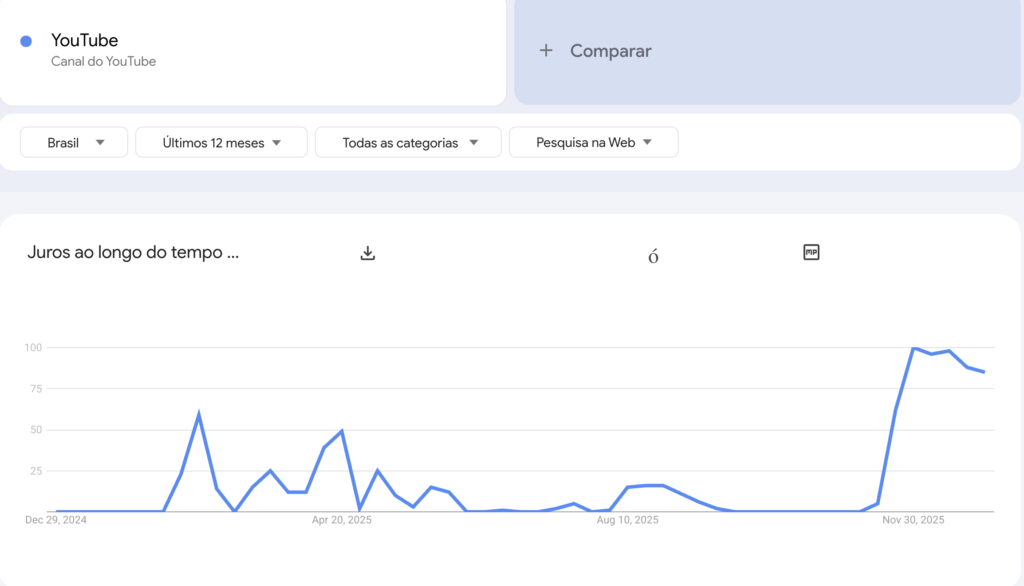Open the Brasil region dropdown

(x=73, y=142)
